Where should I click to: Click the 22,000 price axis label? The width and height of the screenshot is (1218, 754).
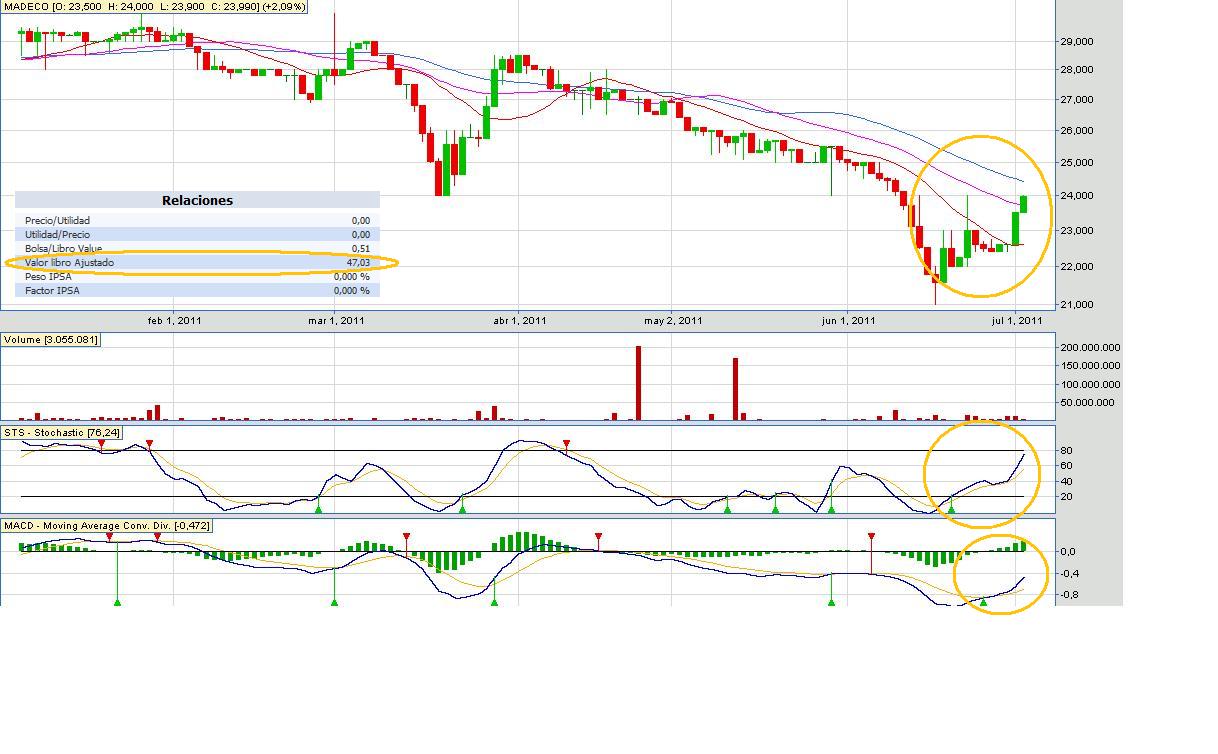pyautogui.click(x=1076, y=267)
